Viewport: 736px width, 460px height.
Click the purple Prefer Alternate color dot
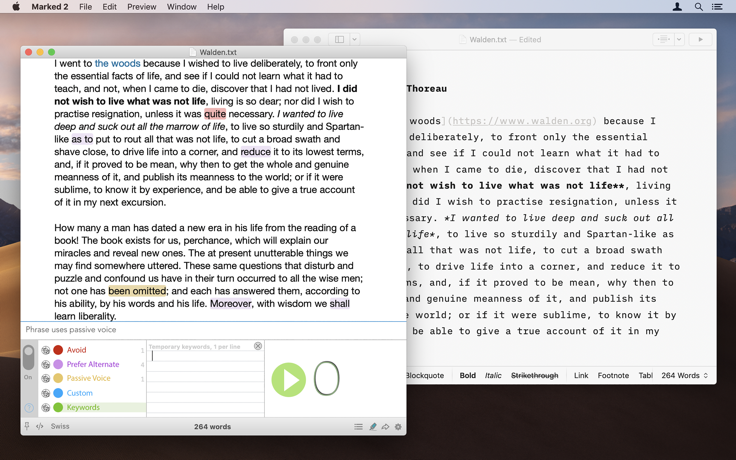tap(58, 364)
